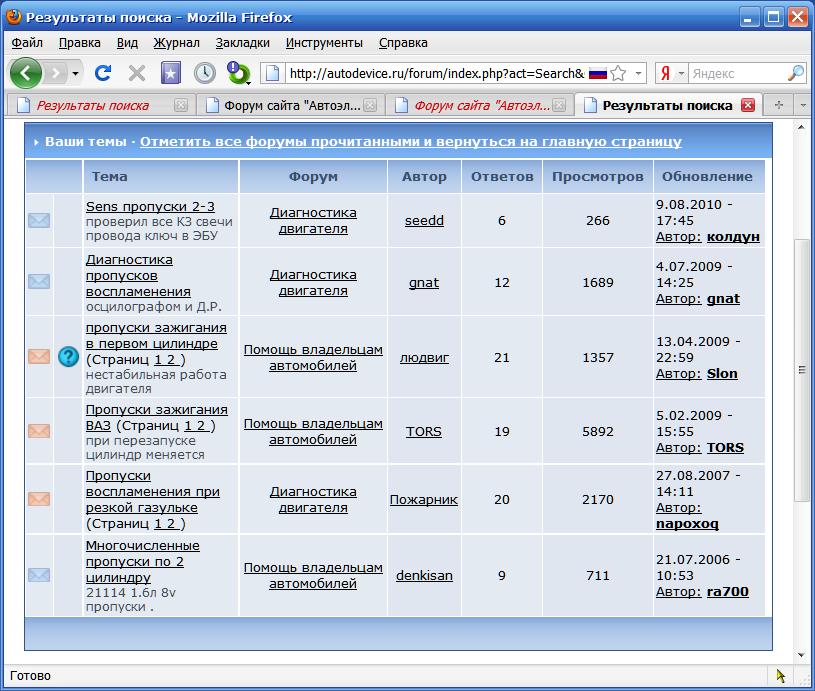Click the orange envelope icon in TORS row
The image size is (815, 691).
pyautogui.click(x=39, y=431)
